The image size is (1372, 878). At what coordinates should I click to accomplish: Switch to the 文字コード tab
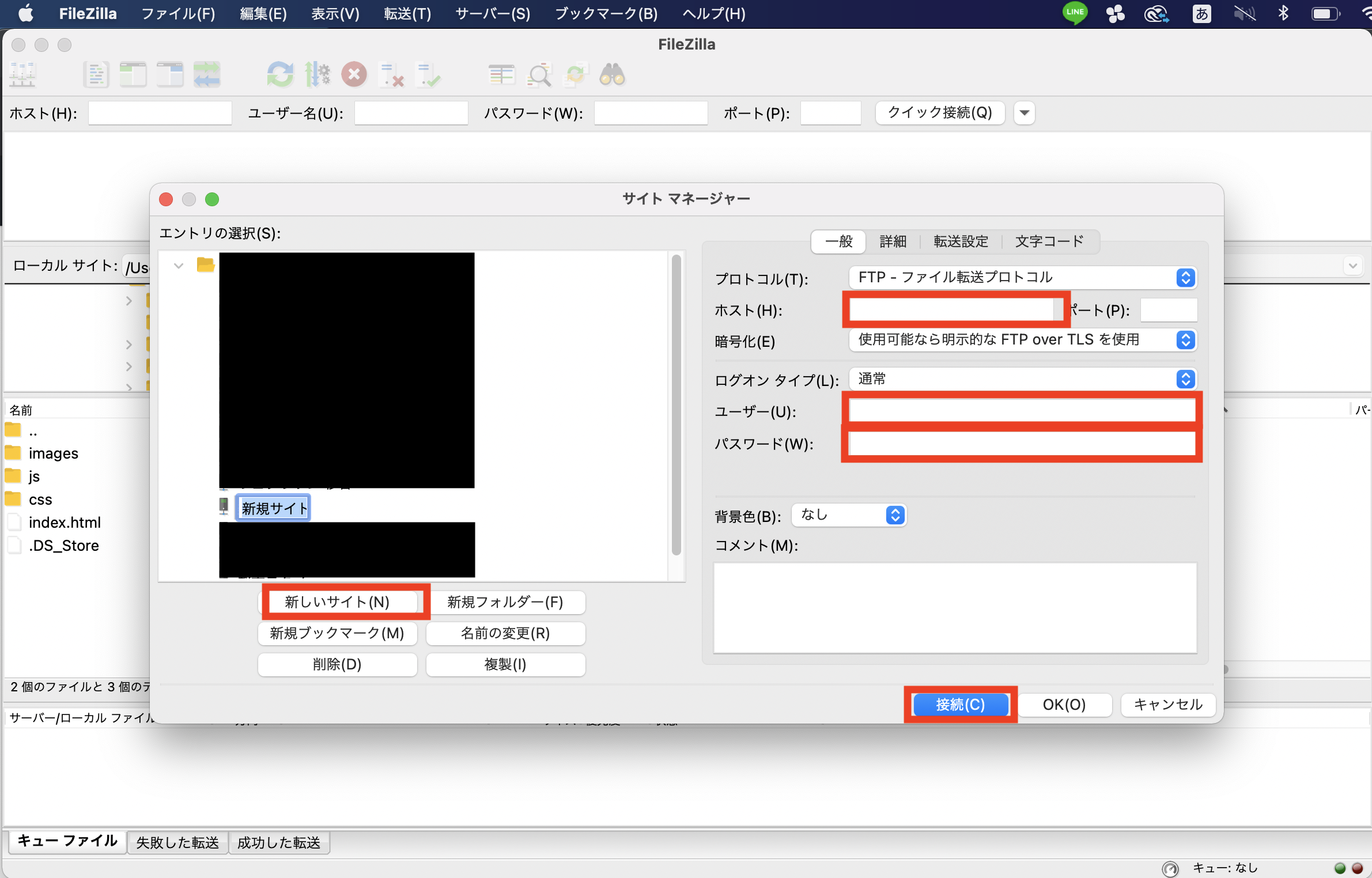pyautogui.click(x=1049, y=241)
